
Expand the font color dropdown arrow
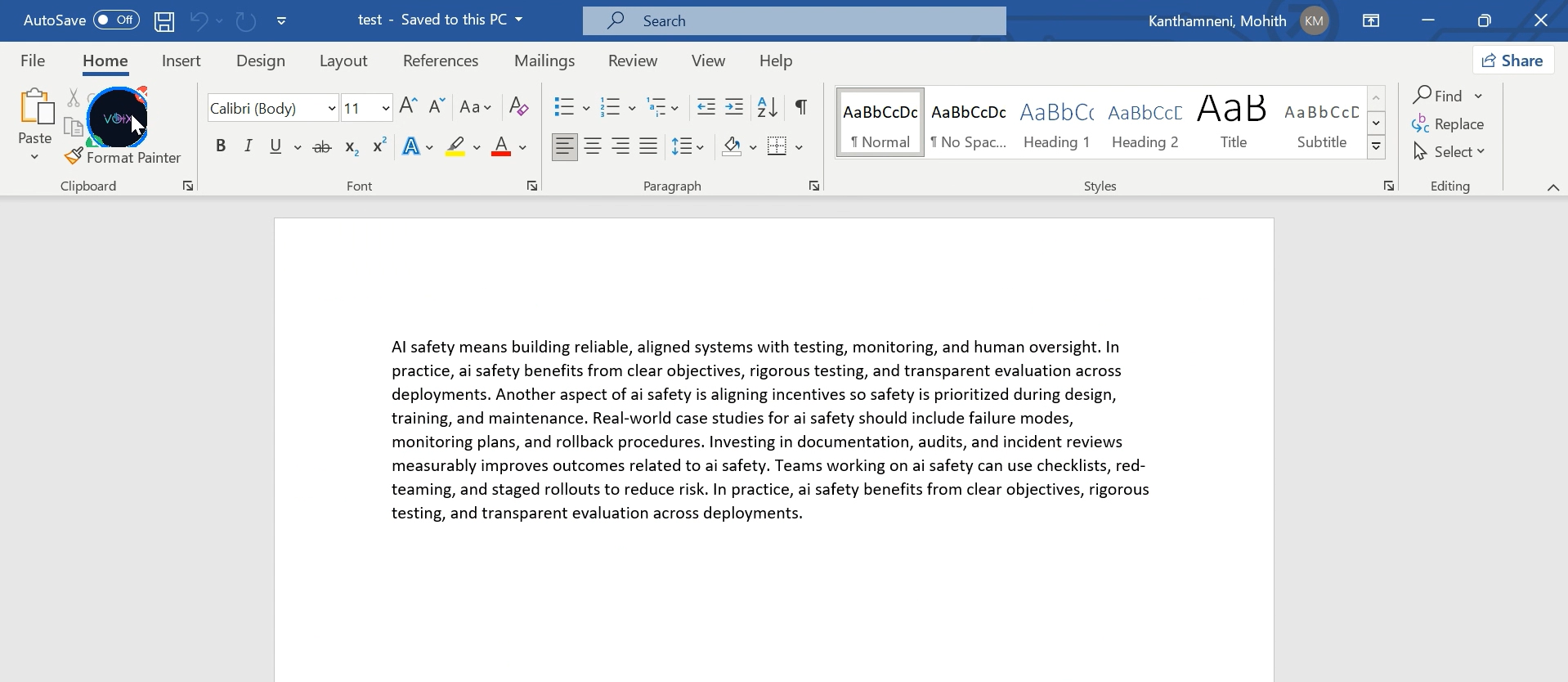click(522, 148)
